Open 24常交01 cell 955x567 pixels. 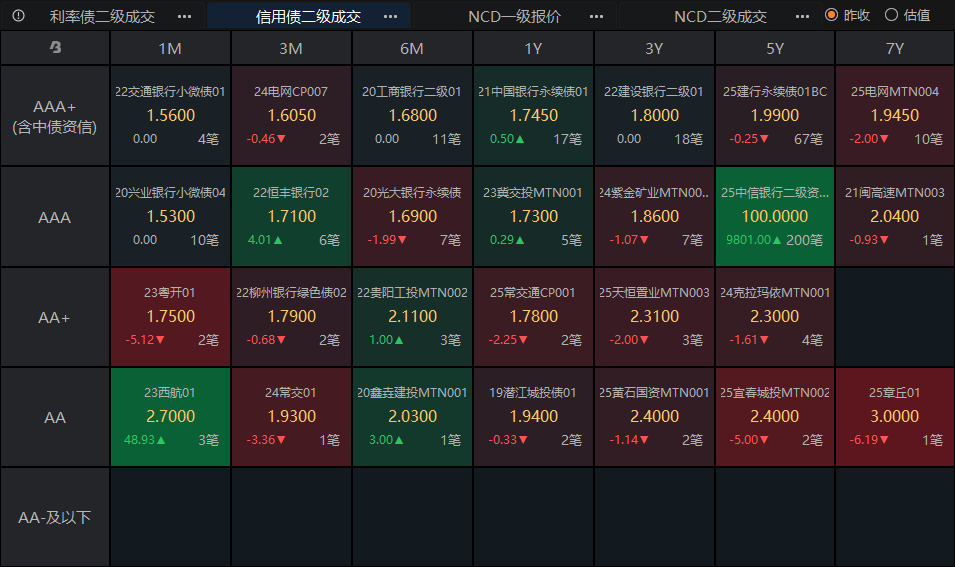291,417
